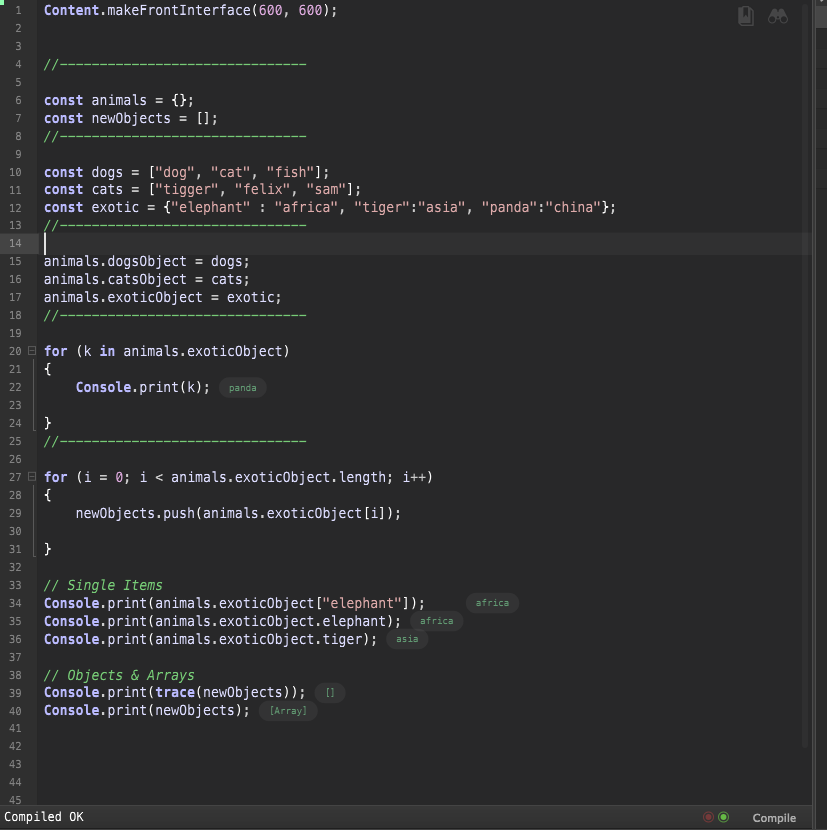Click the 'Compiled OK' status message
This screenshot has height=830, width=827.
44,816
